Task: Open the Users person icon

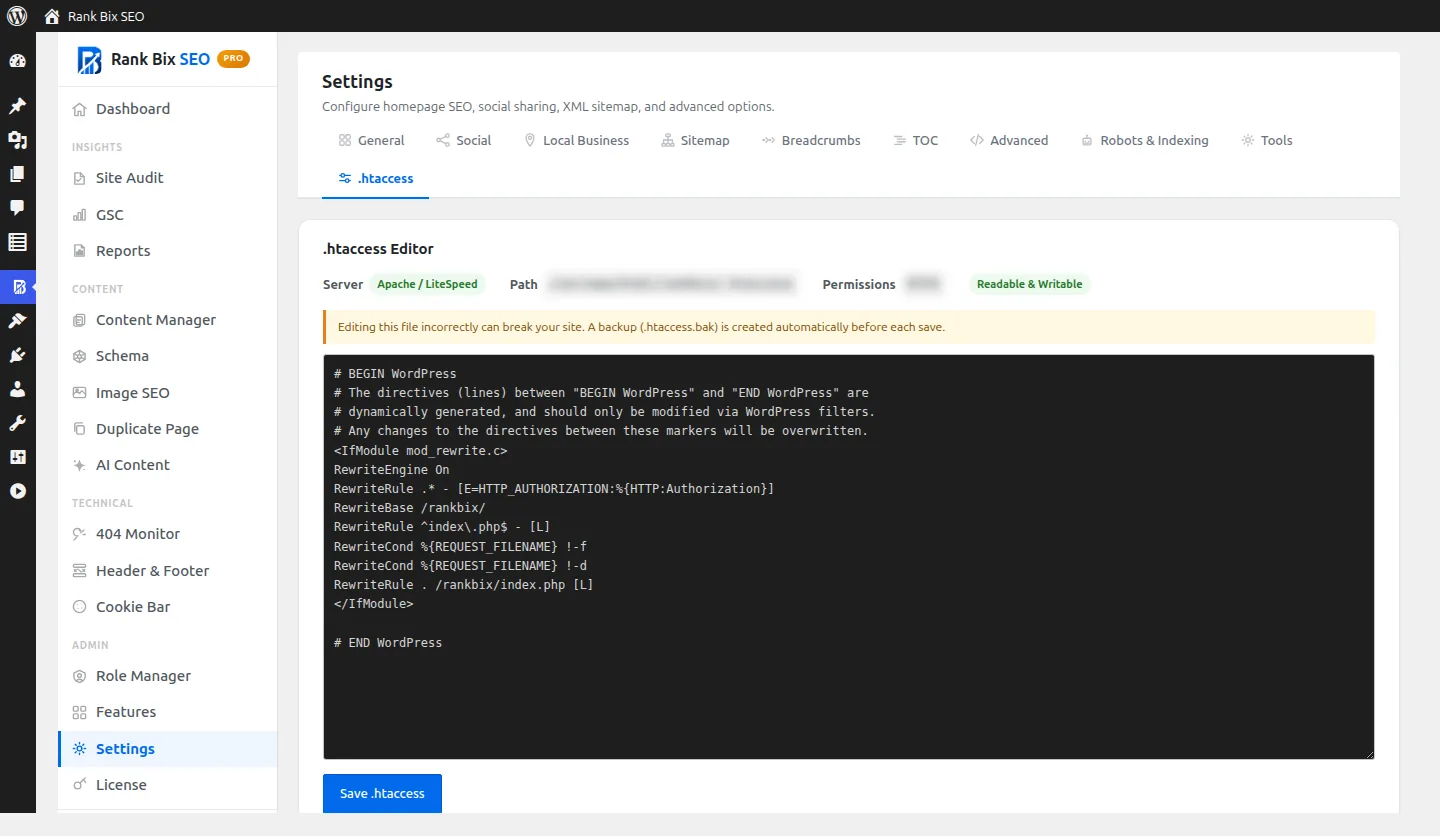Action: tap(17, 389)
